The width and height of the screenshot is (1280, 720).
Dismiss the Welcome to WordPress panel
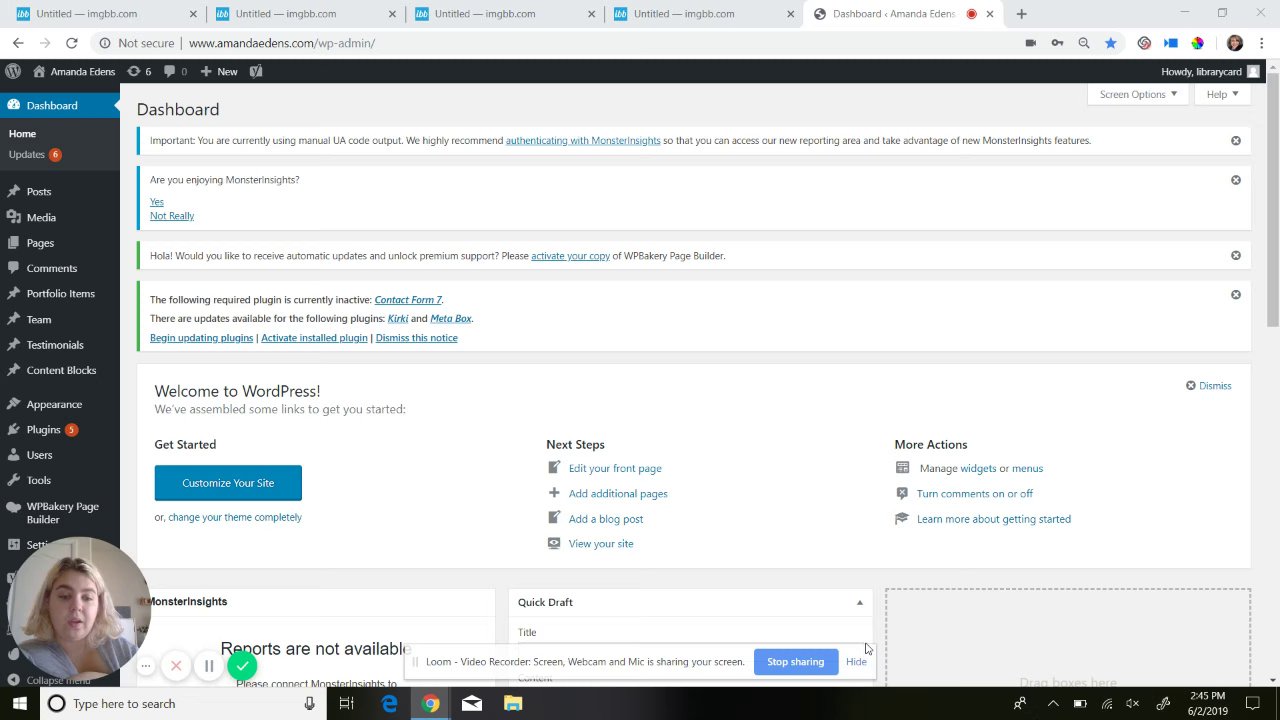[x=1209, y=386]
